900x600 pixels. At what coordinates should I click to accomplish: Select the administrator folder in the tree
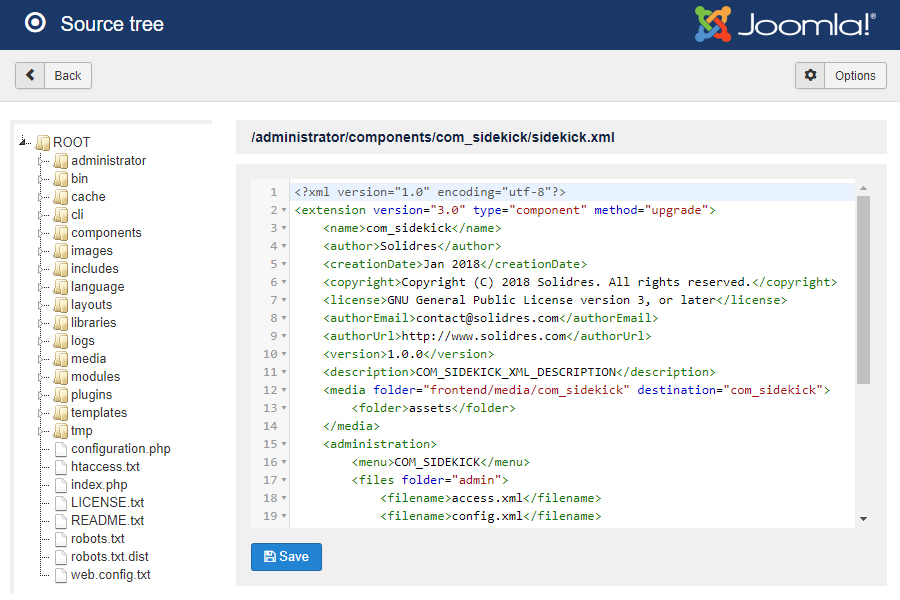point(106,160)
